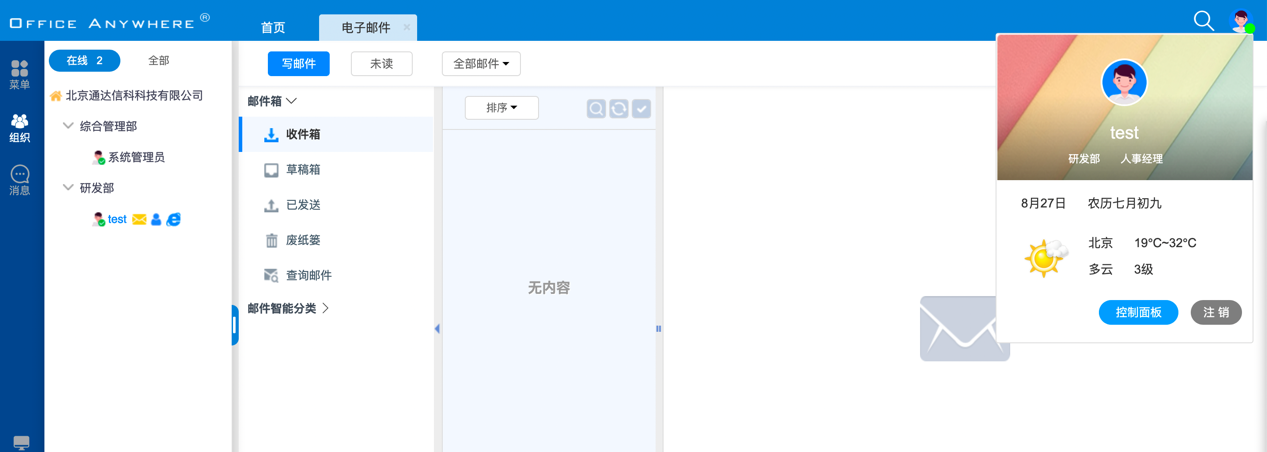Click the 19°C~32°C temperature text
The width and height of the screenshot is (1267, 452).
[1165, 243]
